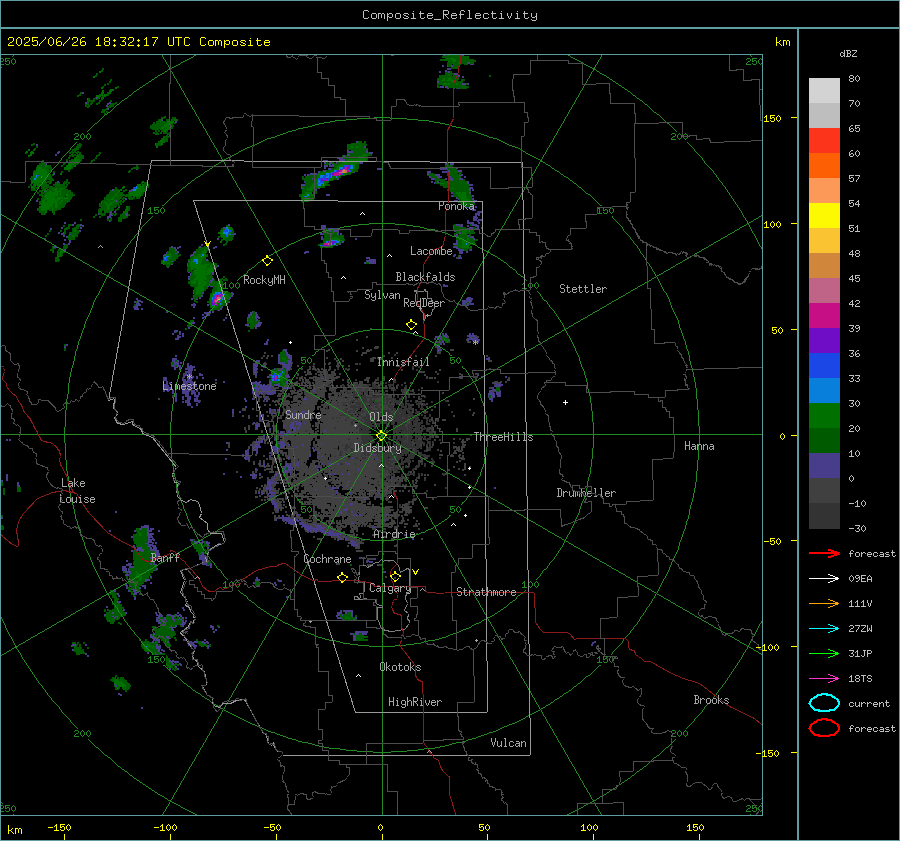Screen dimensions: 900x841
Task: Click the Brooks city label
Action: (x=711, y=700)
